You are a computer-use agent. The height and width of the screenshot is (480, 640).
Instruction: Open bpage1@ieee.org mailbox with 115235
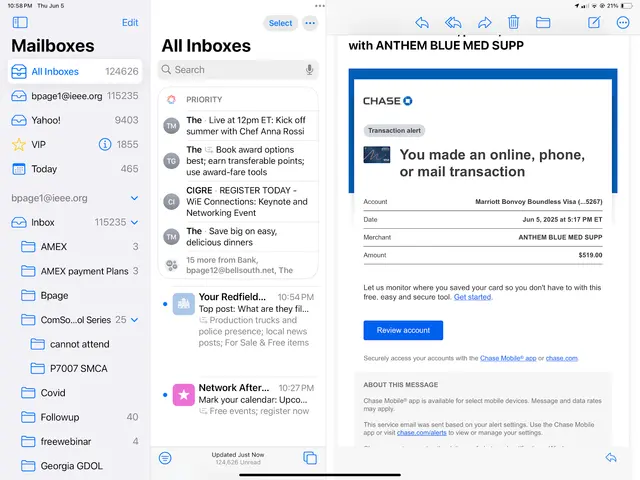point(75,96)
